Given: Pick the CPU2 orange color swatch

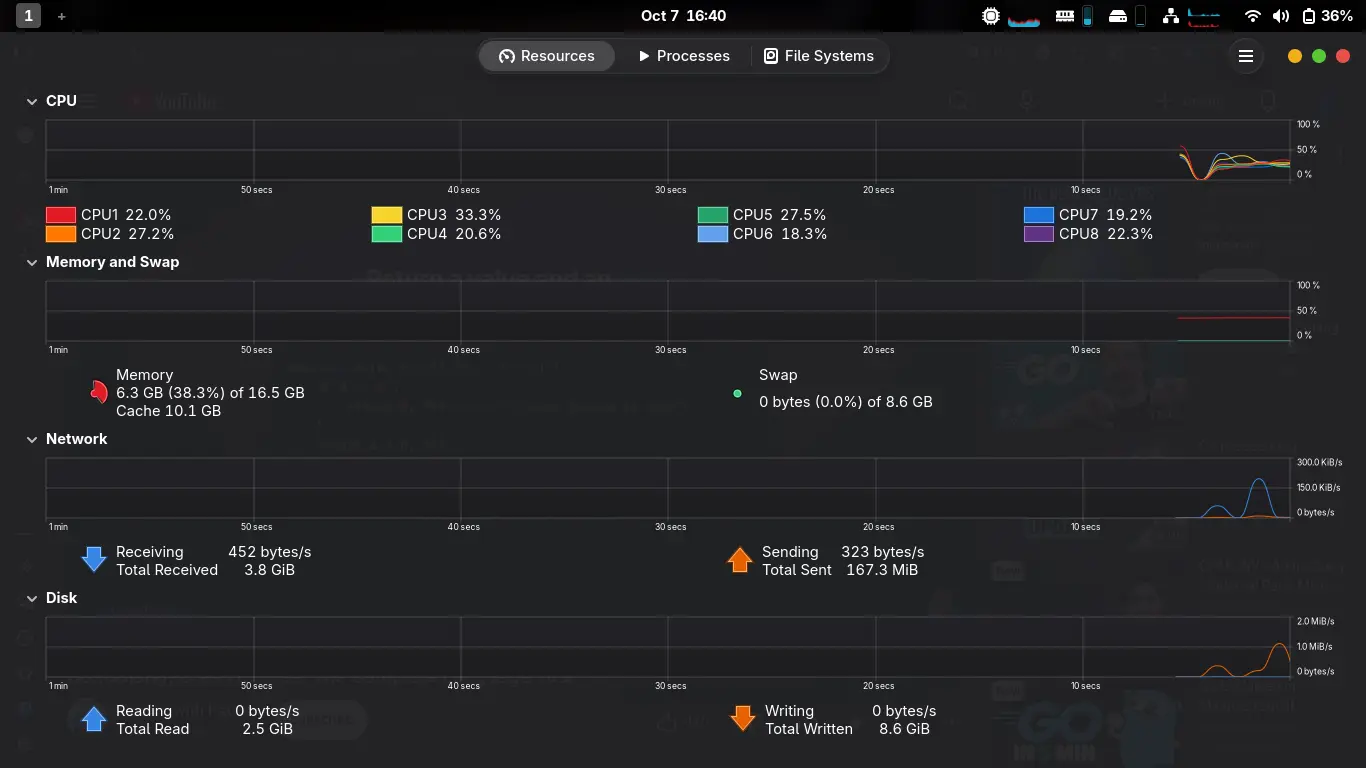Looking at the screenshot, I should (x=61, y=234).
